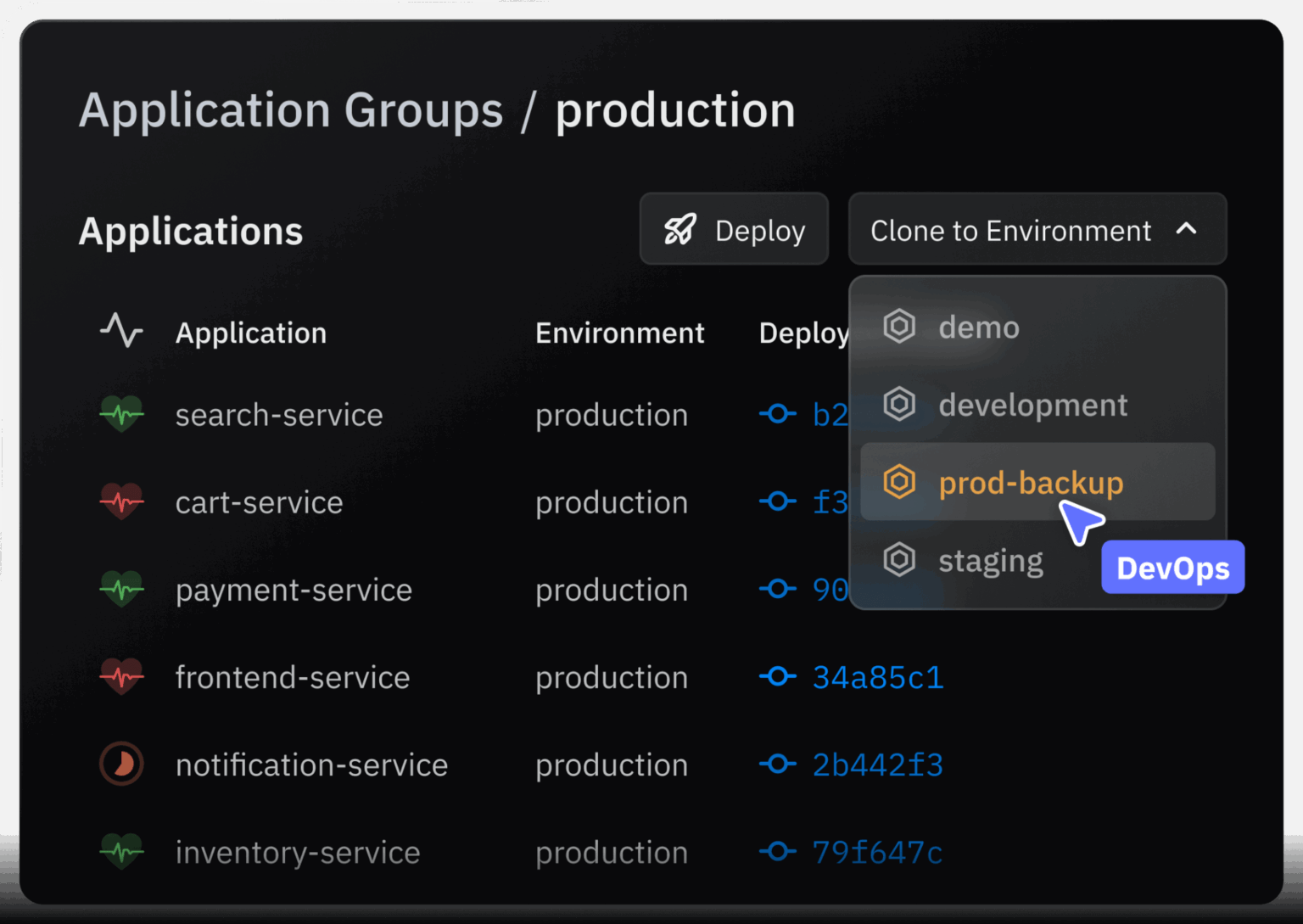
Task: Click the red health icon for cart-service
Action: [121, 501]
